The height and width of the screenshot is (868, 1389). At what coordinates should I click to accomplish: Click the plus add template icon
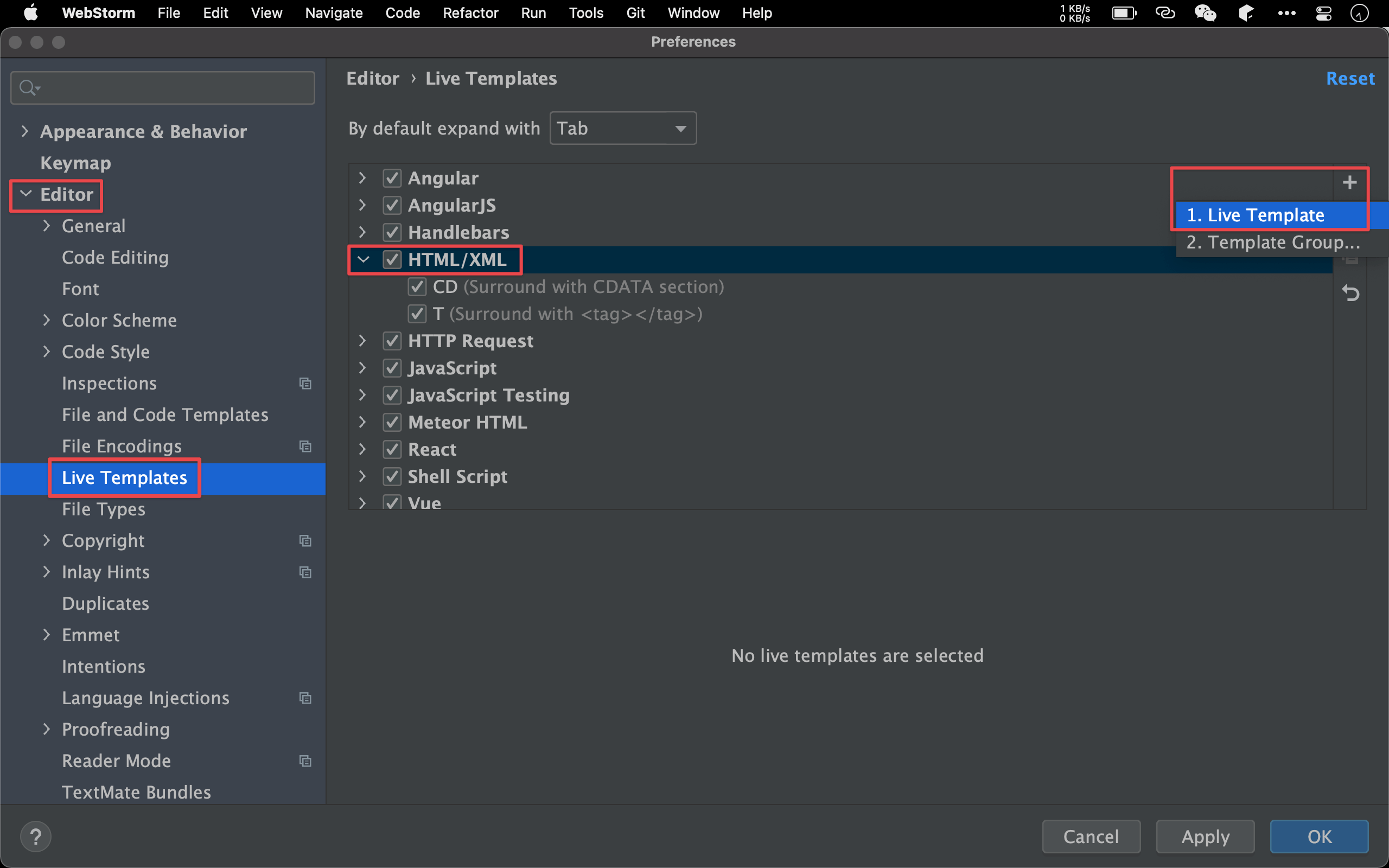1349,183
